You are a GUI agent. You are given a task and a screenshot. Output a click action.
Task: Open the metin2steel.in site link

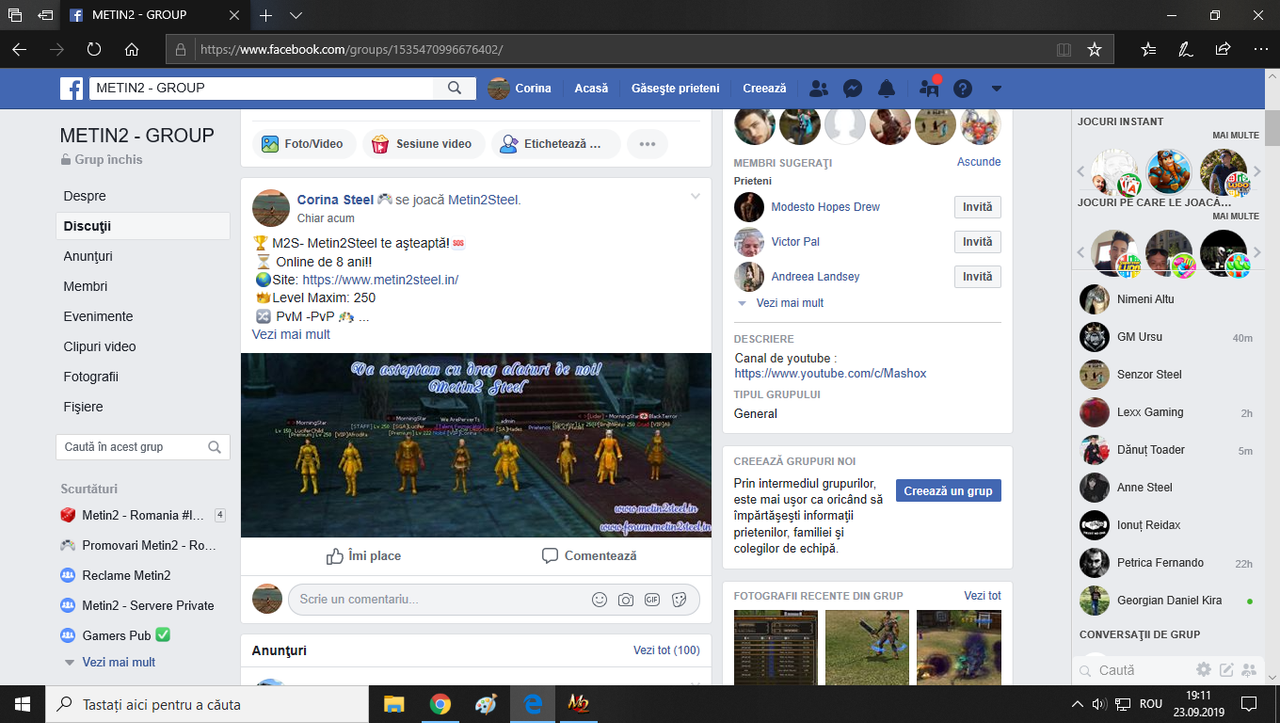coord(380,280)
